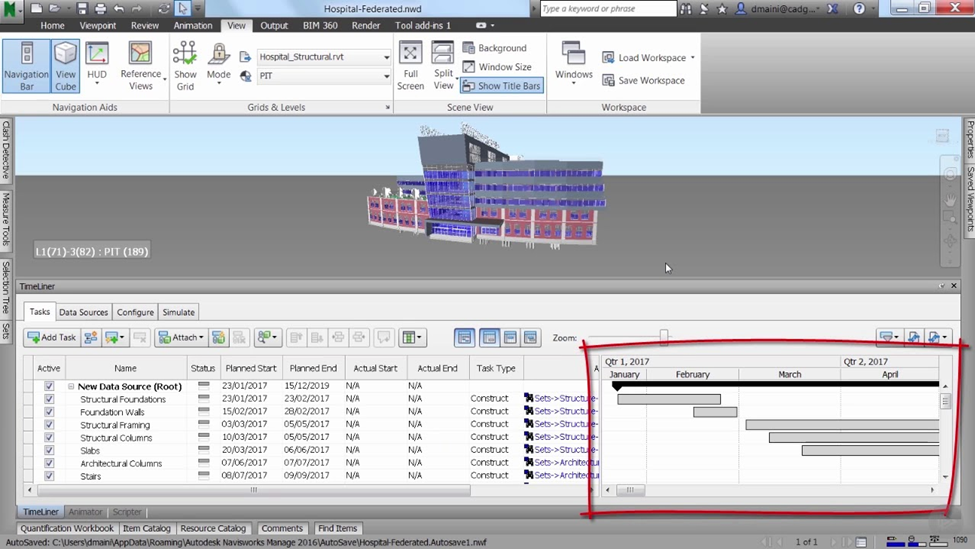Click the Window Size button

click(497, 67)
